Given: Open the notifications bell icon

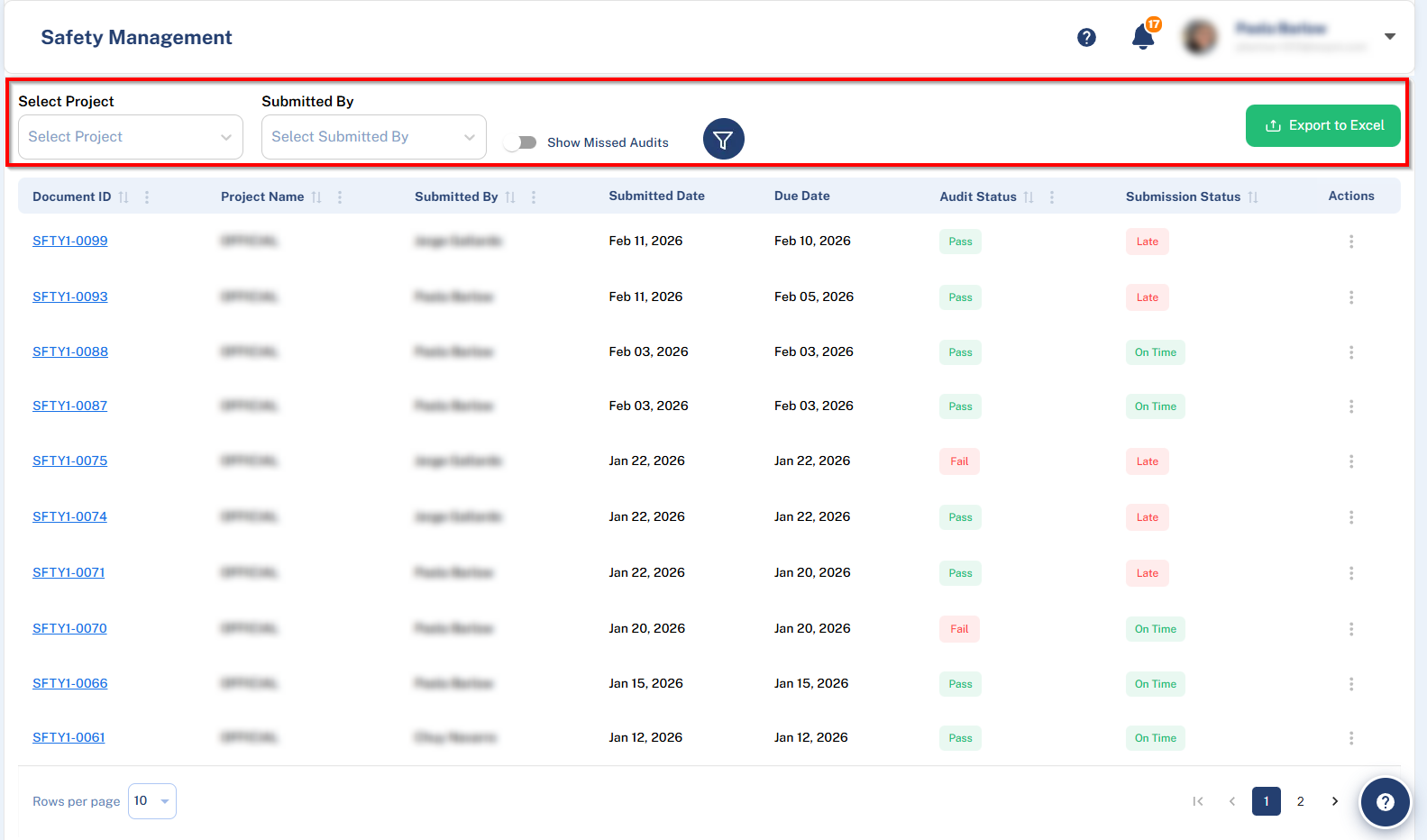Looking at the screenshot, I should 1143,37.
